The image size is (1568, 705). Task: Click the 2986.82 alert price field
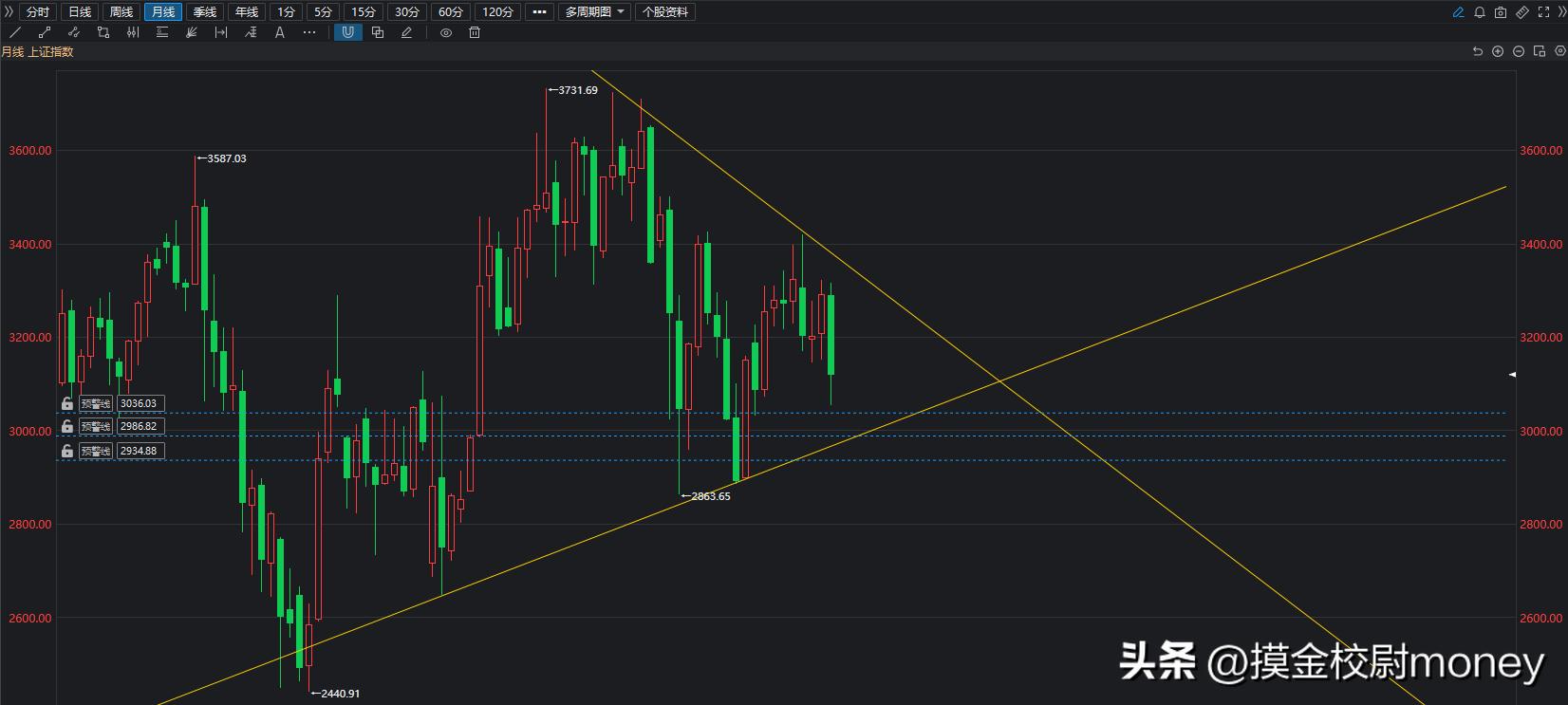(140, 427)
